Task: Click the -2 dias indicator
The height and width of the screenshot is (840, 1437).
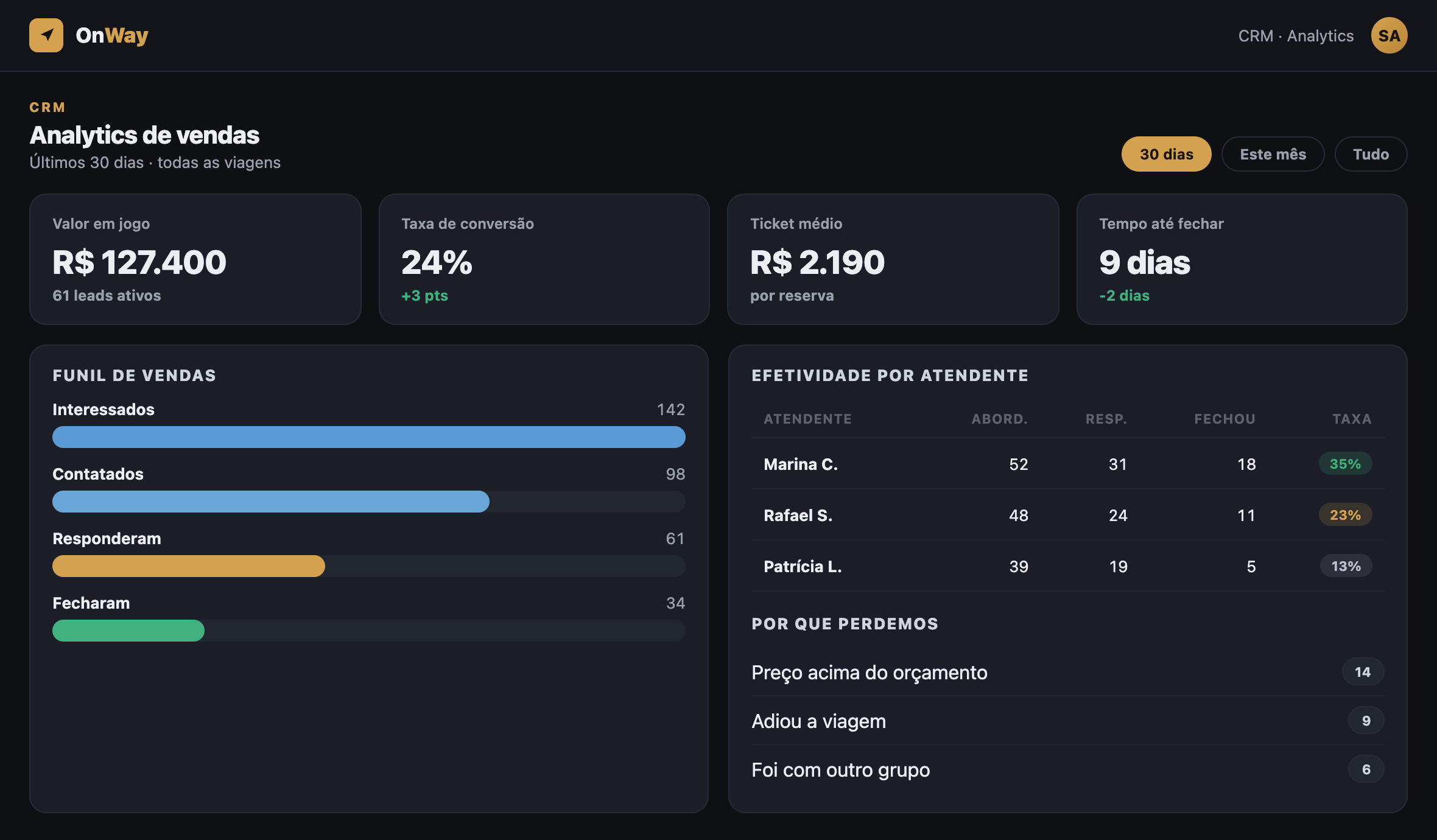Action: (x=1124, y=295)
